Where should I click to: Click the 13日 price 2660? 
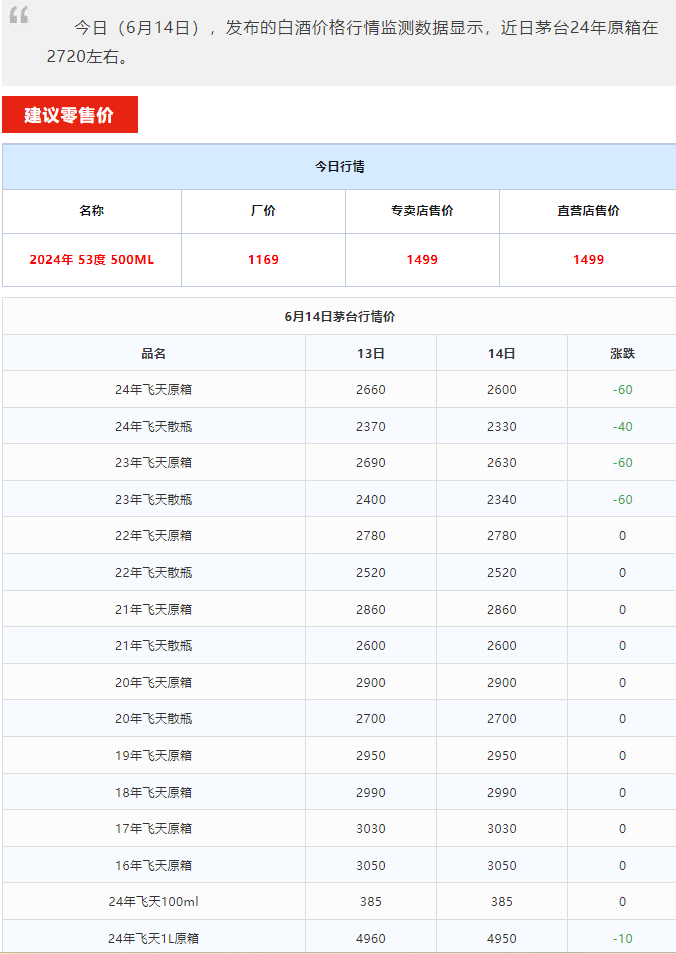pyautogui.click(x=371, y=389)
